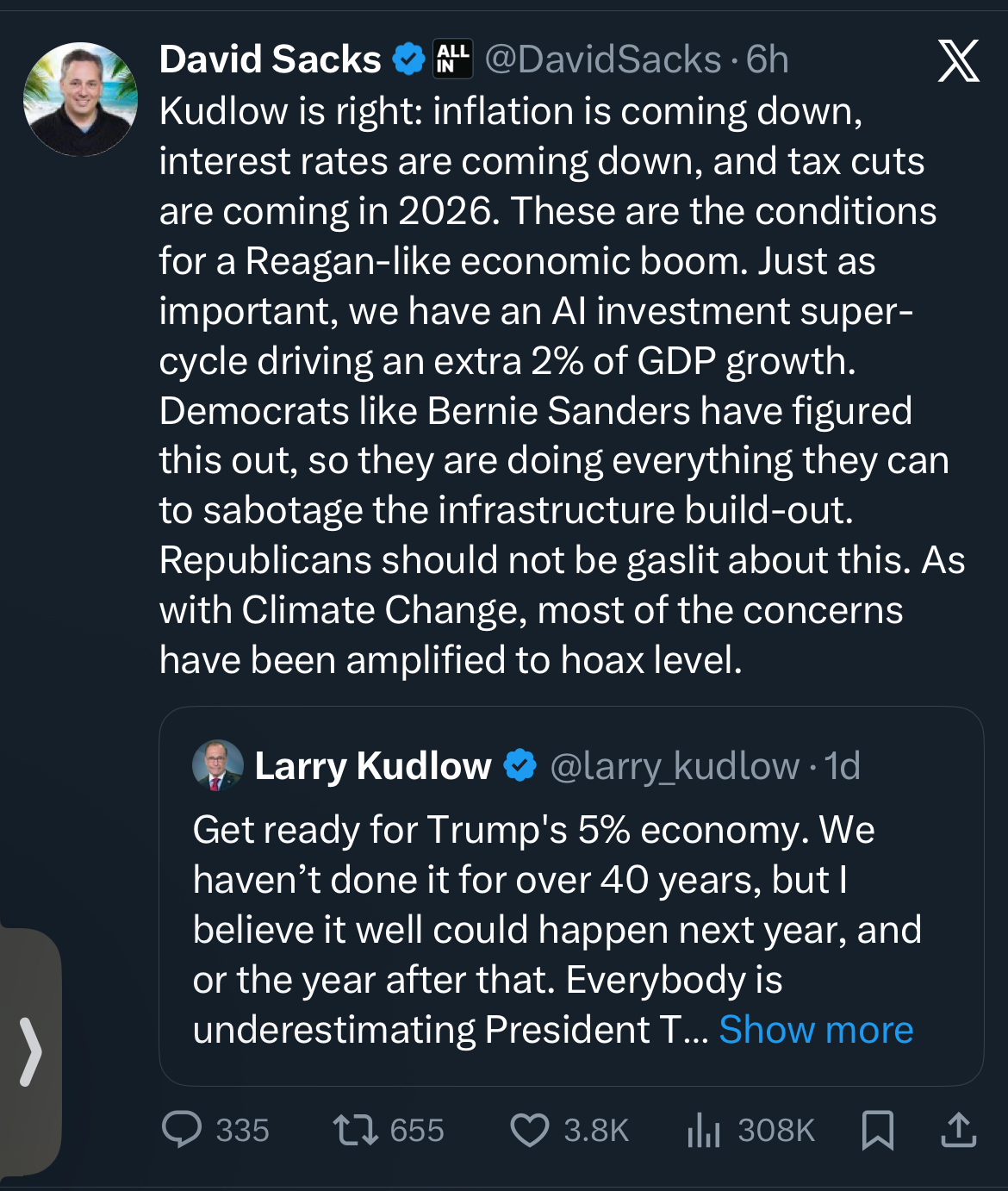
Task: Click the reply speech bubble icon
Action: coord(182,1129)
